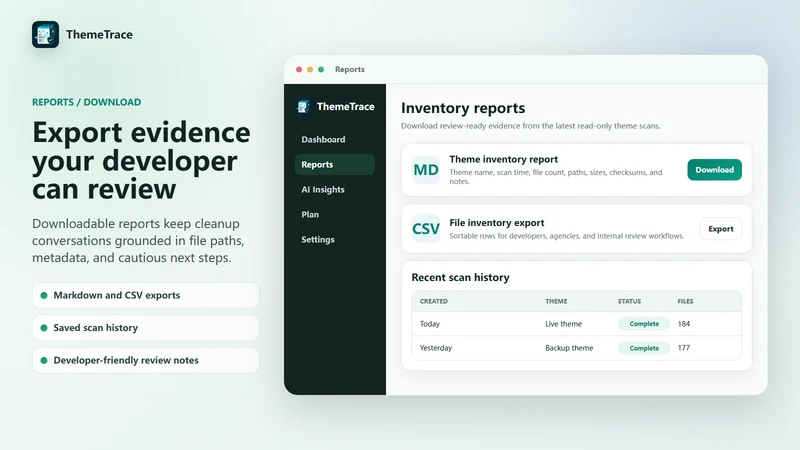This screenshot has height=450, width=800.
Task: Click the Complete badge for Live theme
Action: coord(644,323)
